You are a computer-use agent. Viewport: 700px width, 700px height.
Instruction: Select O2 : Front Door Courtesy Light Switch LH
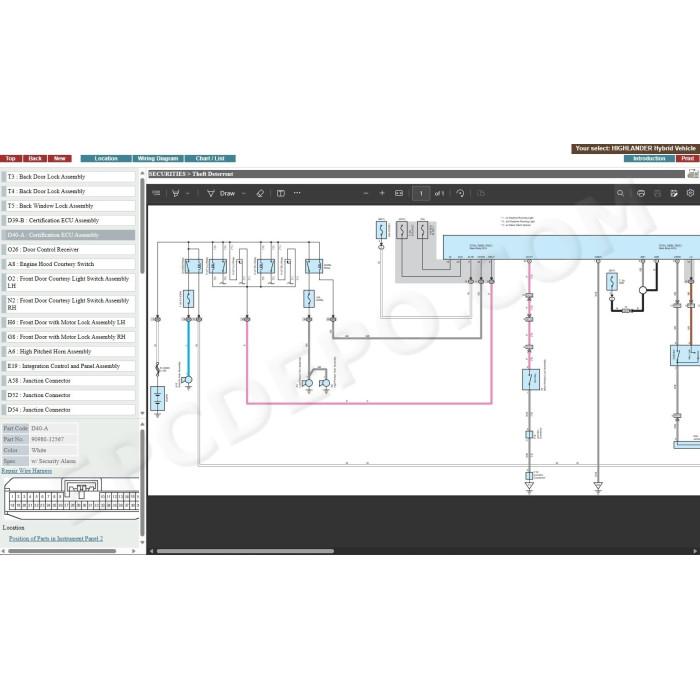pos(68,282)
